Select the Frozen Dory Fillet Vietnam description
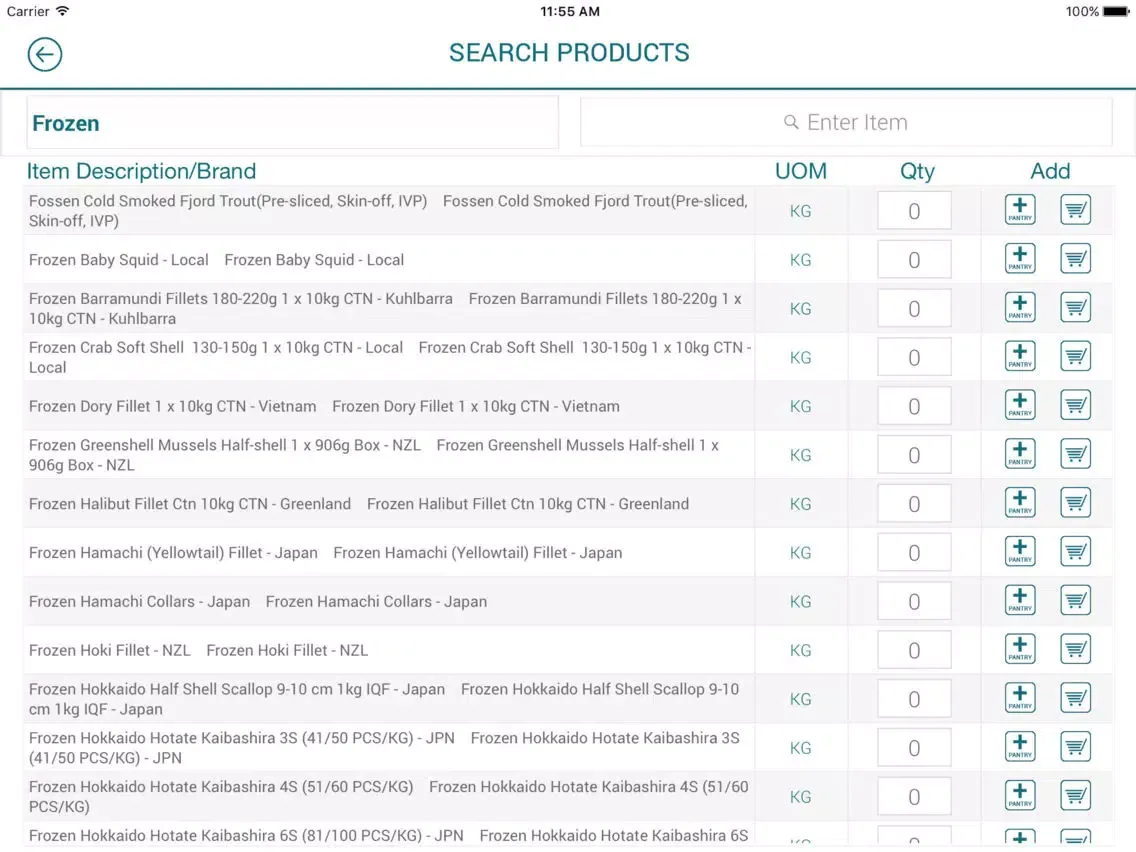 325,406
